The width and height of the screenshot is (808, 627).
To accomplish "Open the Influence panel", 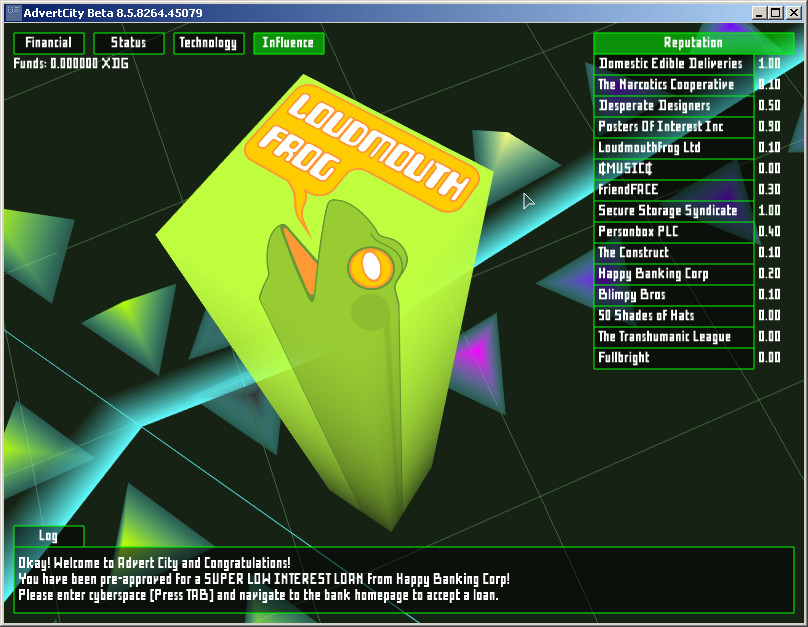I will click(x=288, y=43).
